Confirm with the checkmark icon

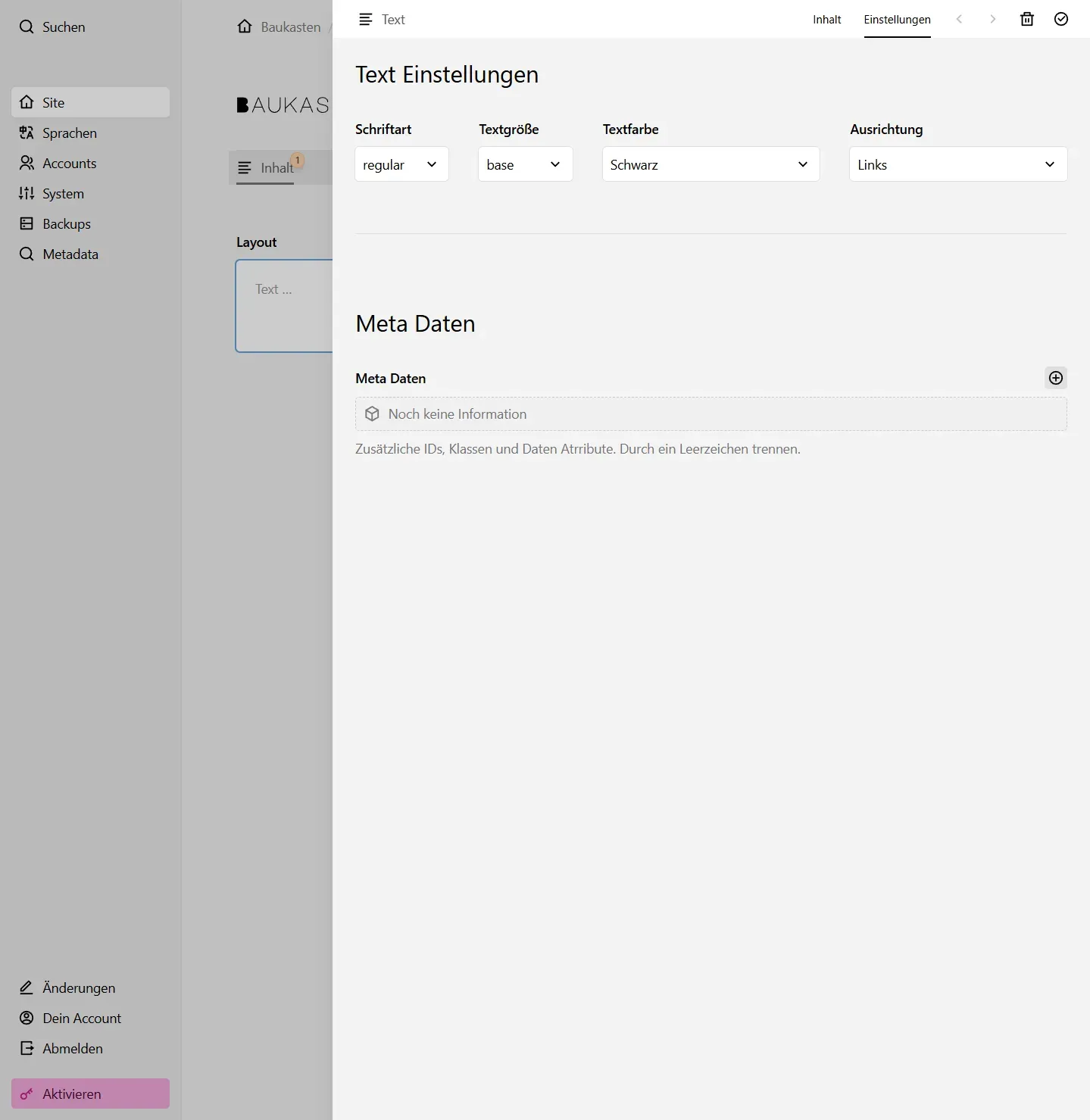[x=1060, y=19]
